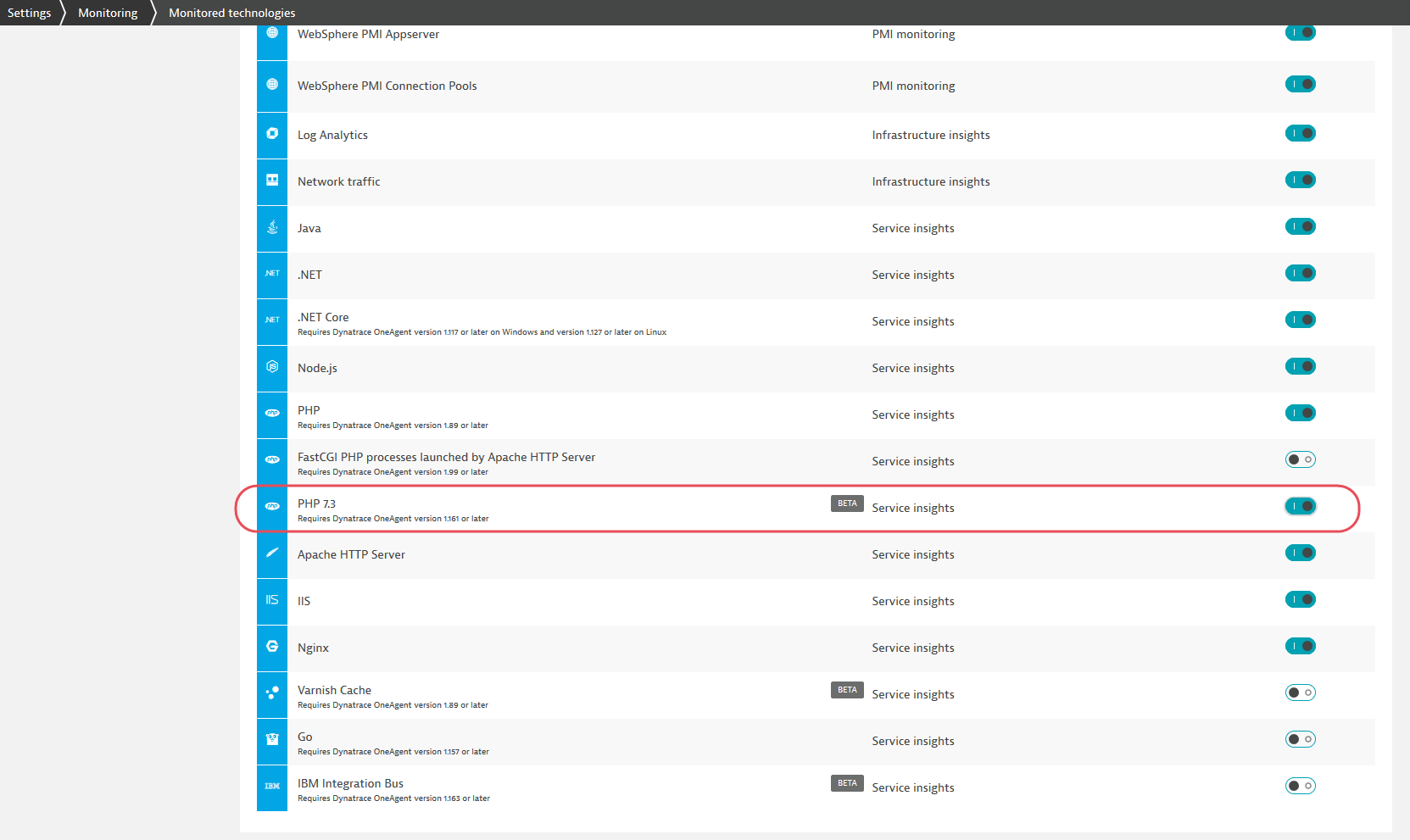Click the Log Analytics row icon
Screen dimensions: 1410x840
(272, 133)
